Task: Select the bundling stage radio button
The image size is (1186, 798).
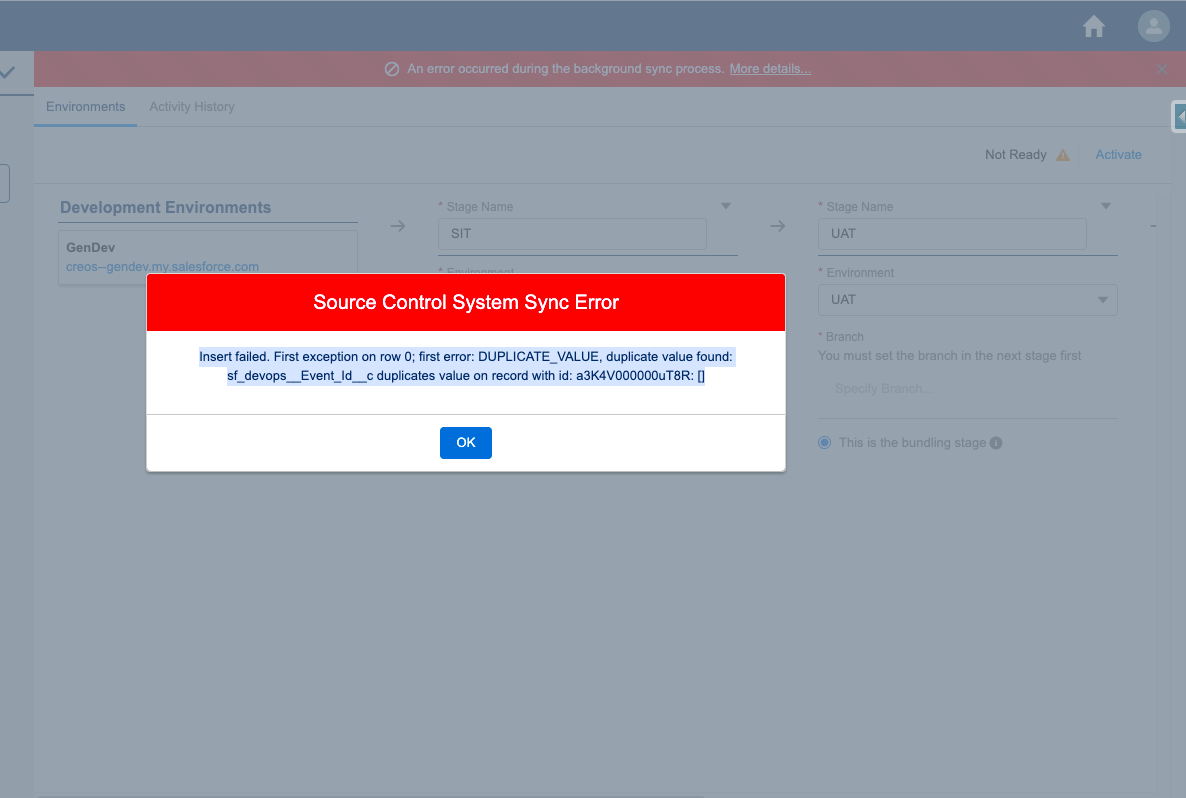Action: click(x=824, y=442)
